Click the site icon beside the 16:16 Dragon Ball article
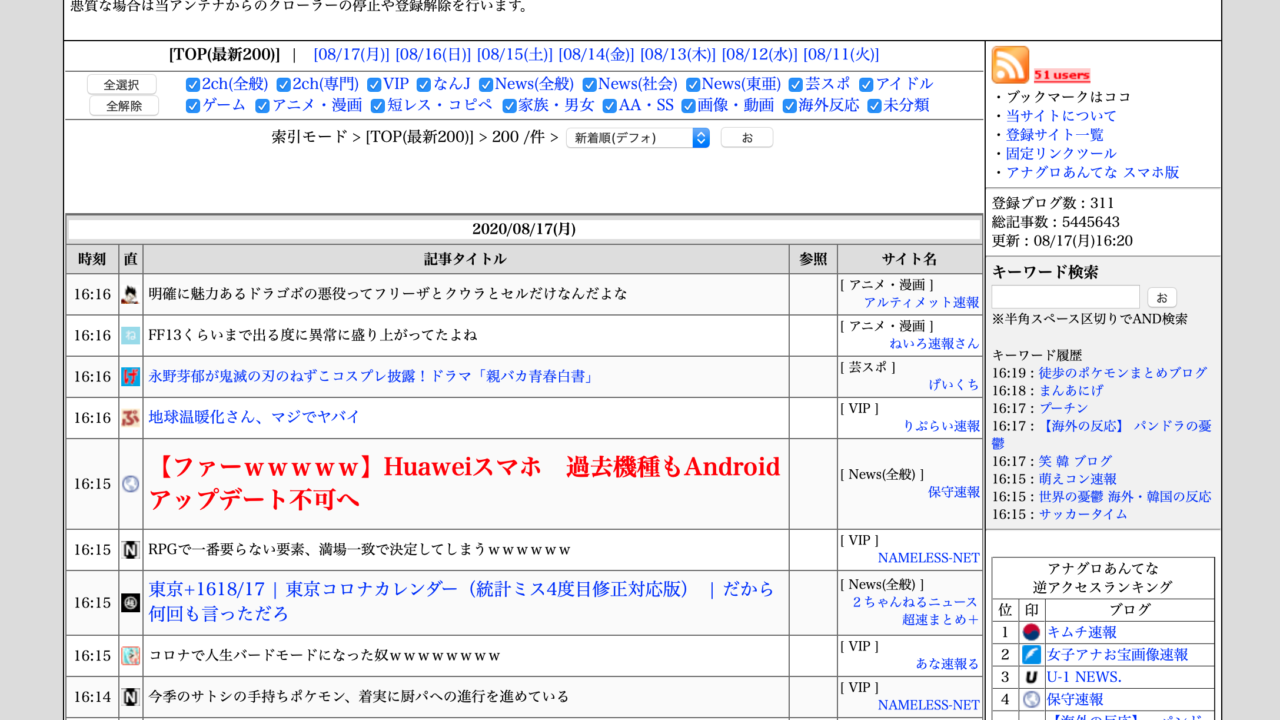The image size is (1280, 720). point(130,294)
